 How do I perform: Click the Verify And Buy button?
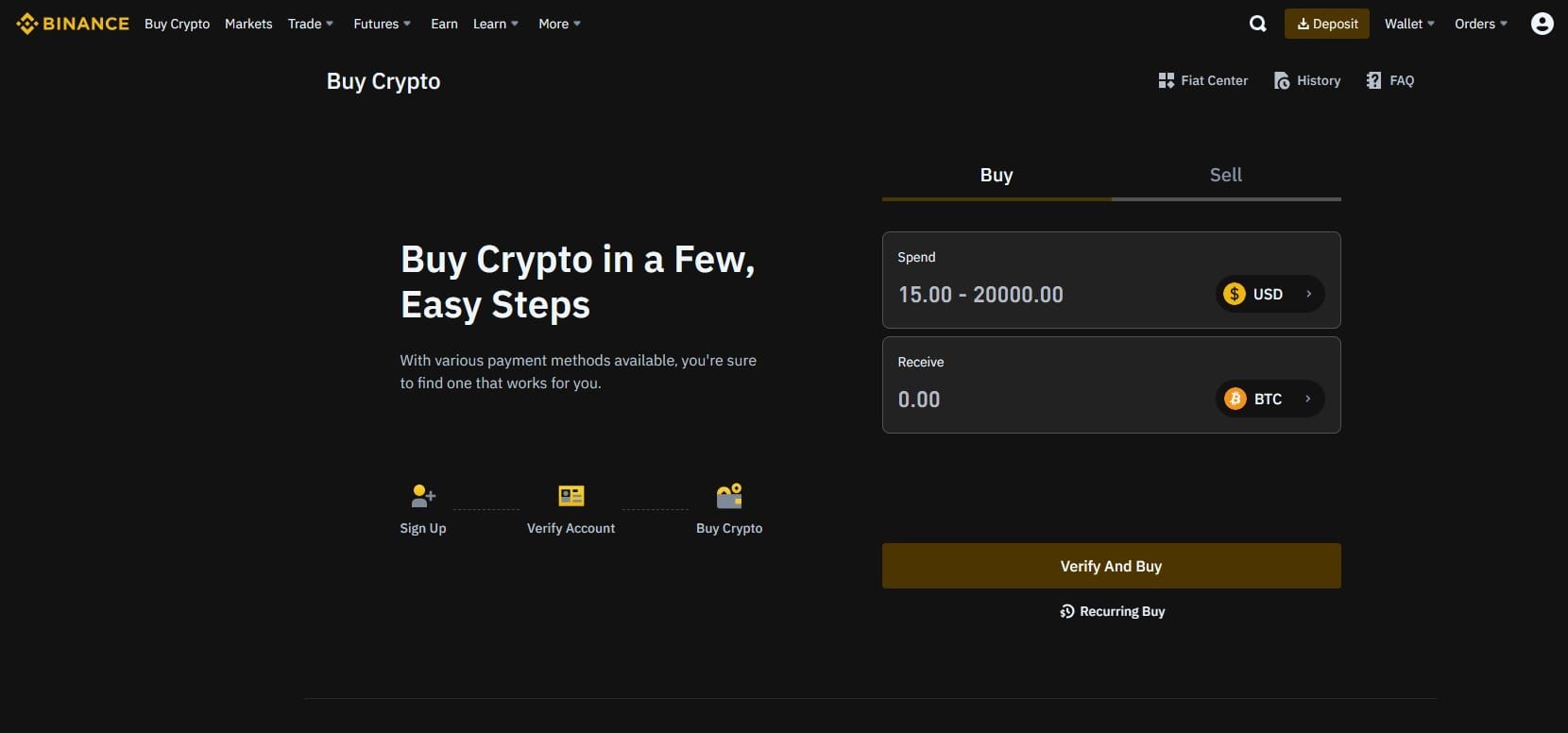(1111, 565)
